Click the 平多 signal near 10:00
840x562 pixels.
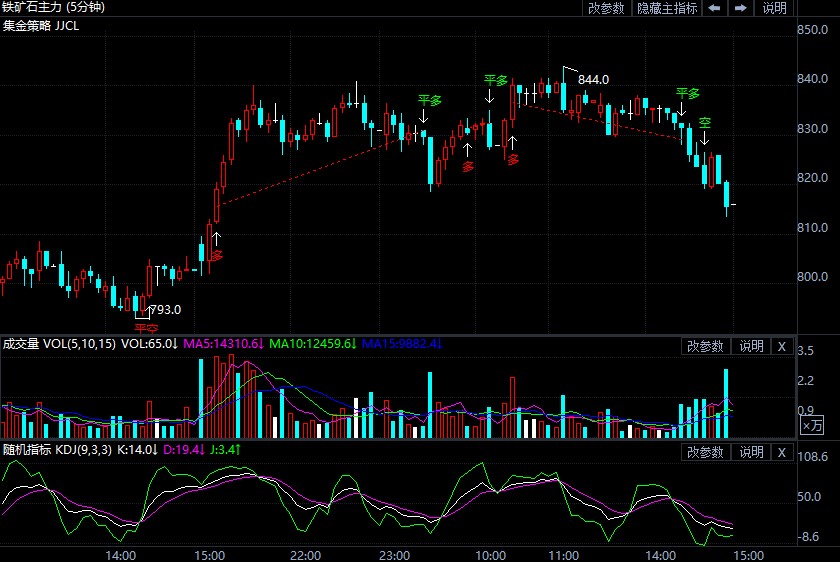496,80
